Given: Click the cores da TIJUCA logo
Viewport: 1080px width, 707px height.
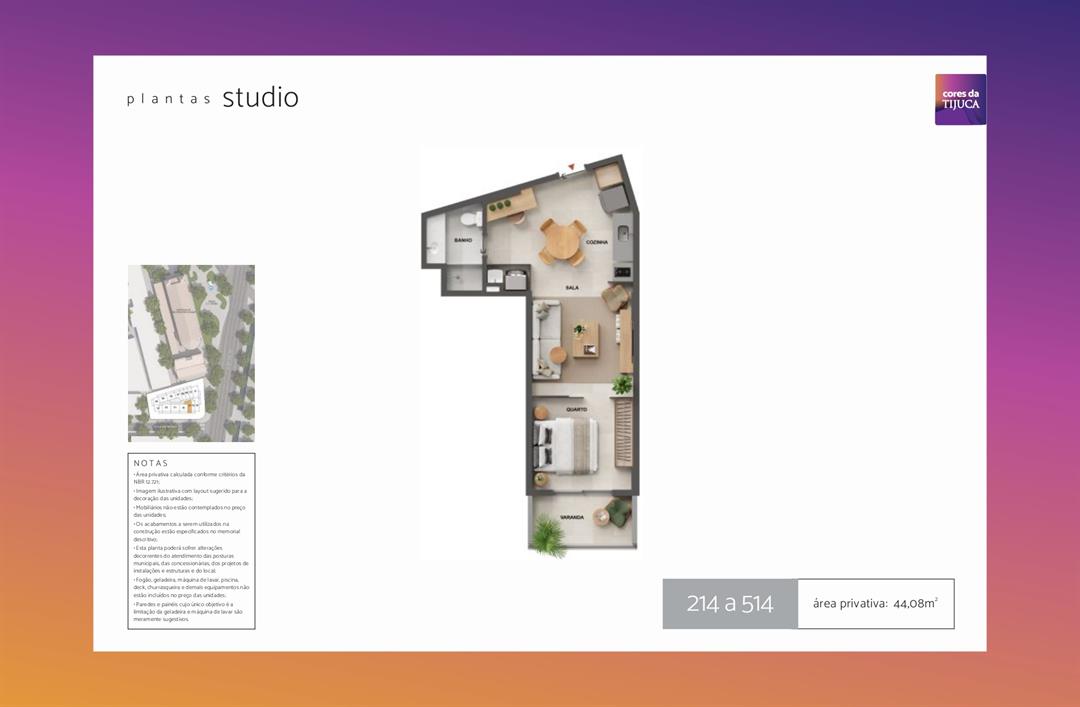Looking at the screenshot, I should (960, 99).
